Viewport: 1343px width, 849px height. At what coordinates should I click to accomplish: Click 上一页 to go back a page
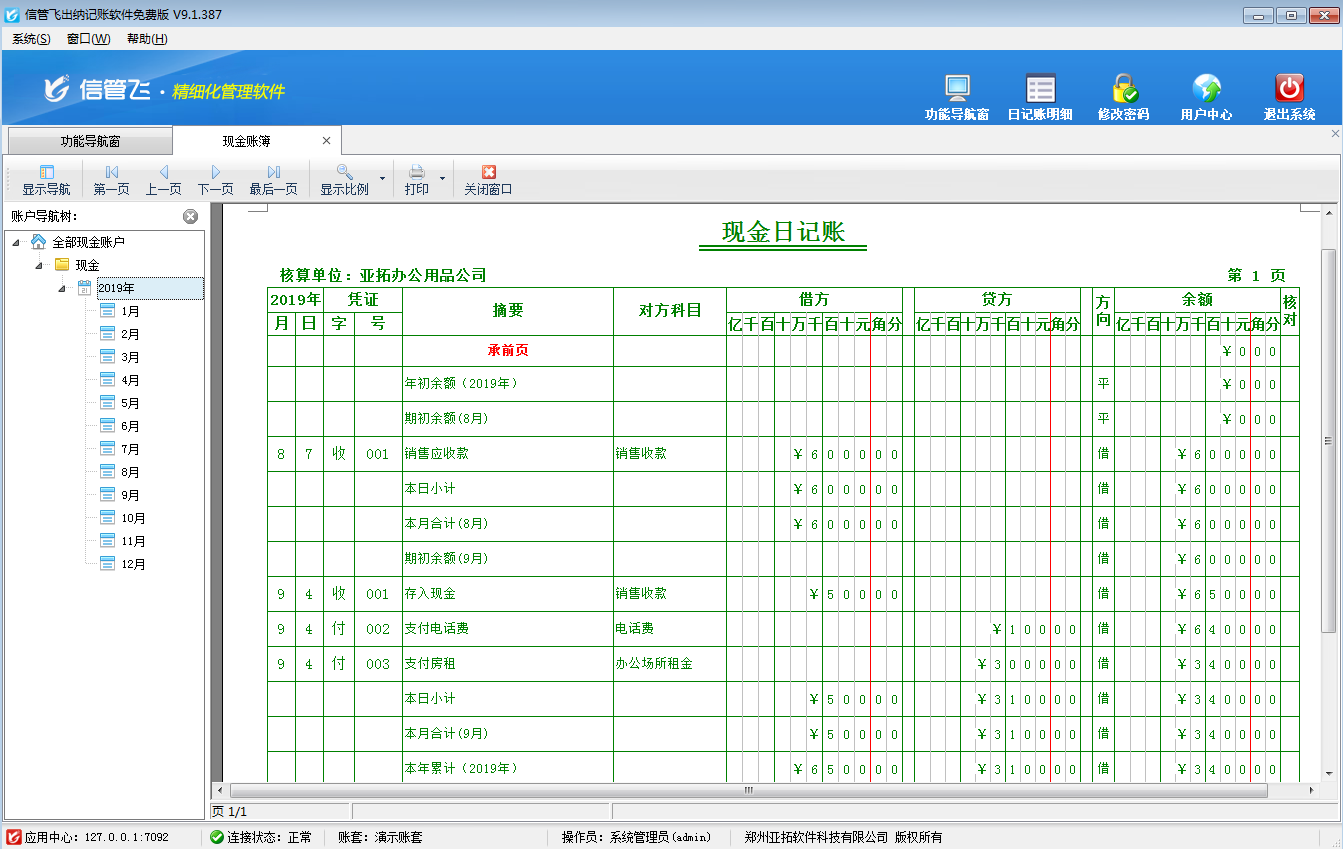pyautogui.click(x=163, y=178)
